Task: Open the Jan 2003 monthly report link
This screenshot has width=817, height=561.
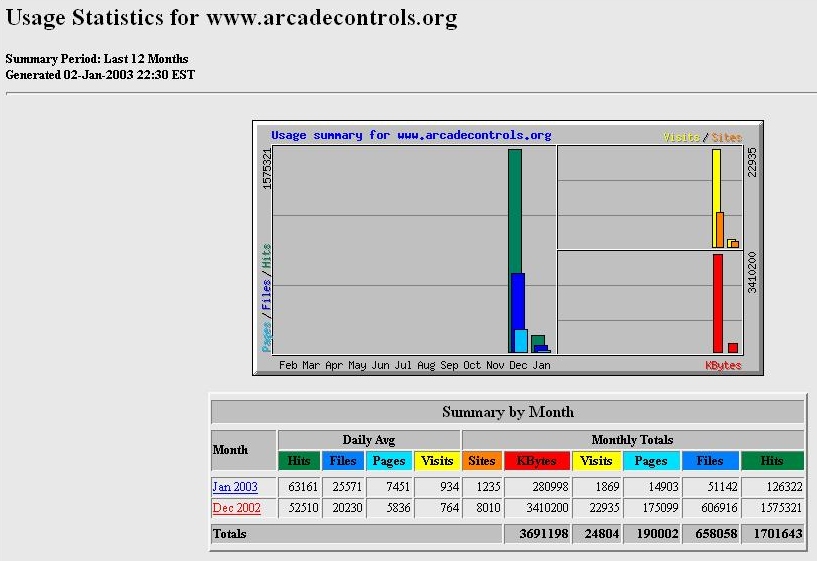Action: click(x=235, y=487)
